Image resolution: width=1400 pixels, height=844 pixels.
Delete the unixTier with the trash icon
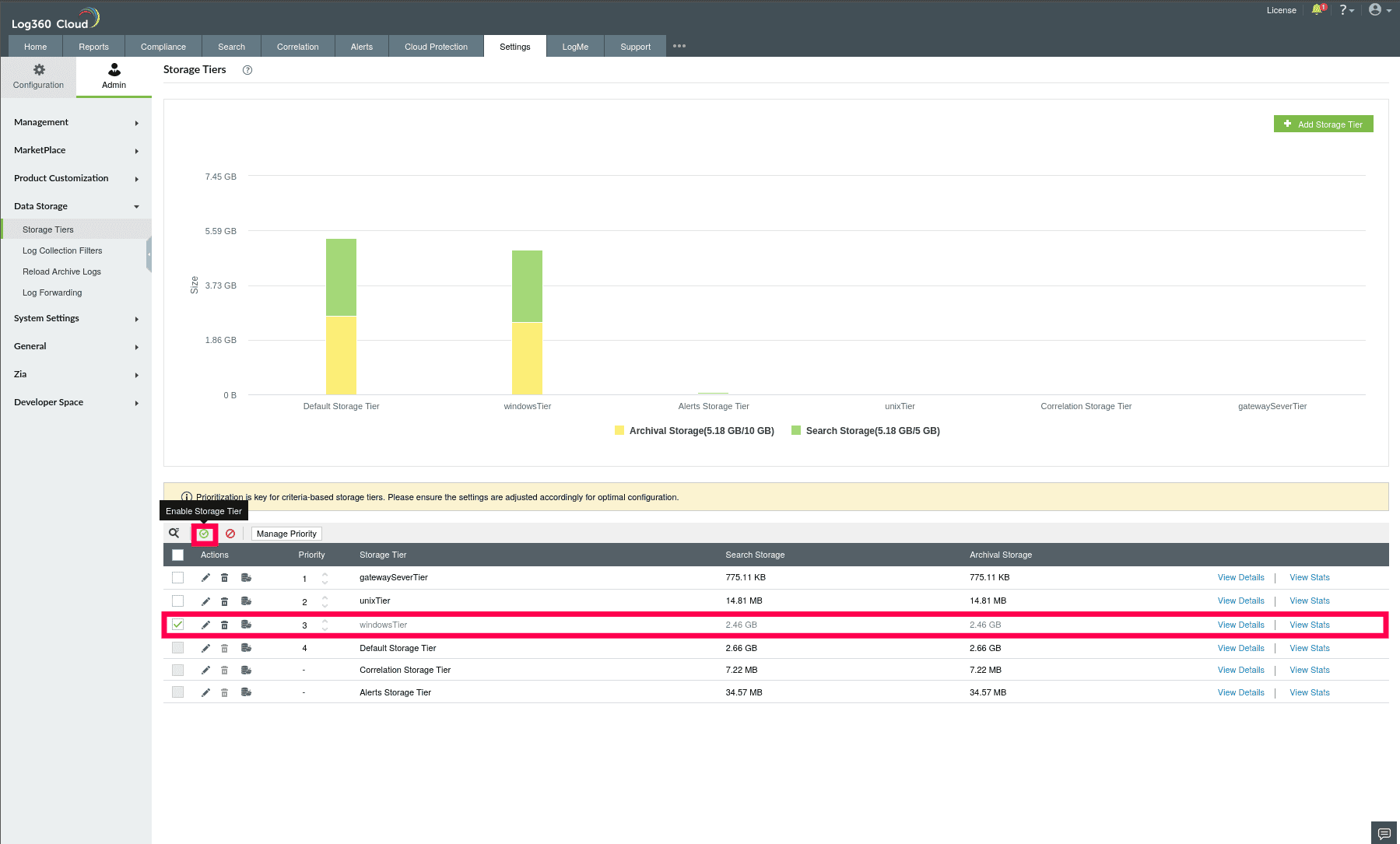[224, 601]
